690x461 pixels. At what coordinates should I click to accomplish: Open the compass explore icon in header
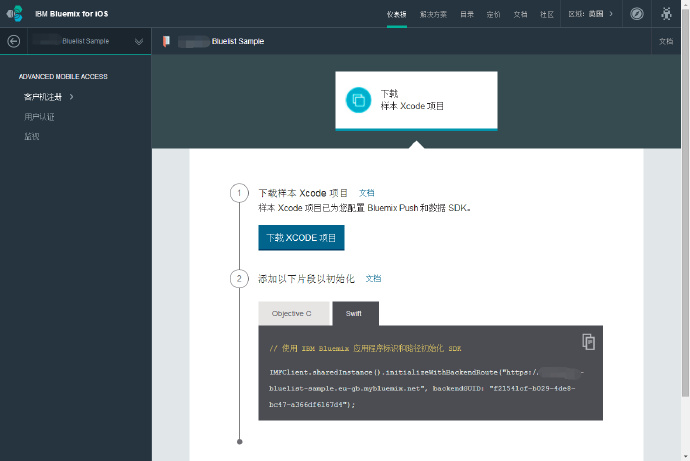click(x=636, y=14)
